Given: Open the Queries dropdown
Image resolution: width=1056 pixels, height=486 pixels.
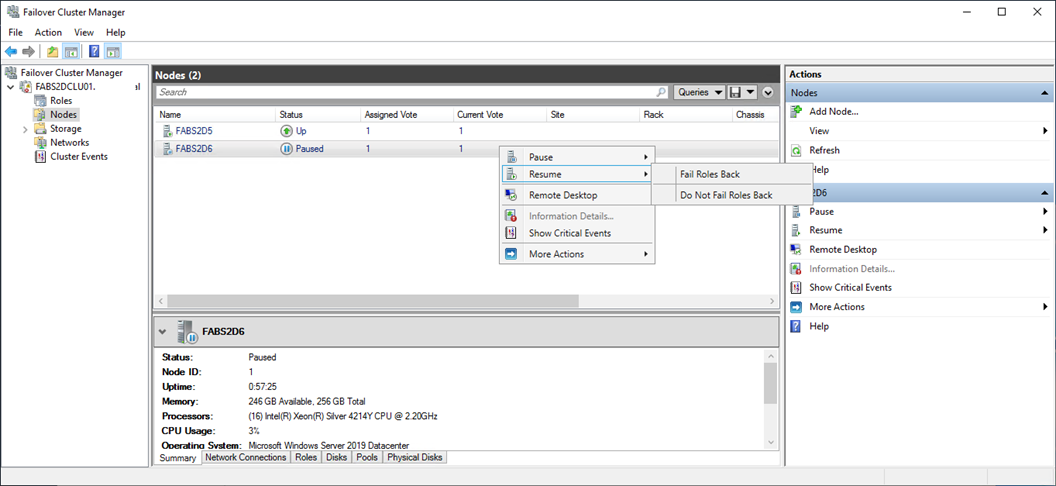Looking at the screenshot, I should (x=699, y=92).
